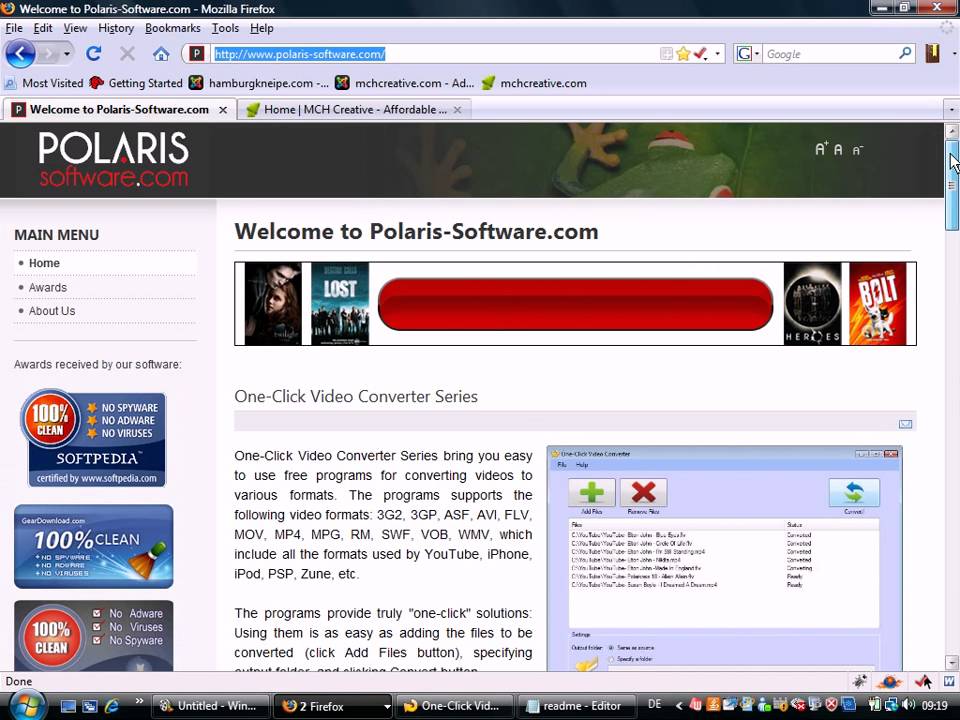This screenshot has height=720, width=960.
Task: Bookmark this page with the star icon
Action: pos(683,54)
